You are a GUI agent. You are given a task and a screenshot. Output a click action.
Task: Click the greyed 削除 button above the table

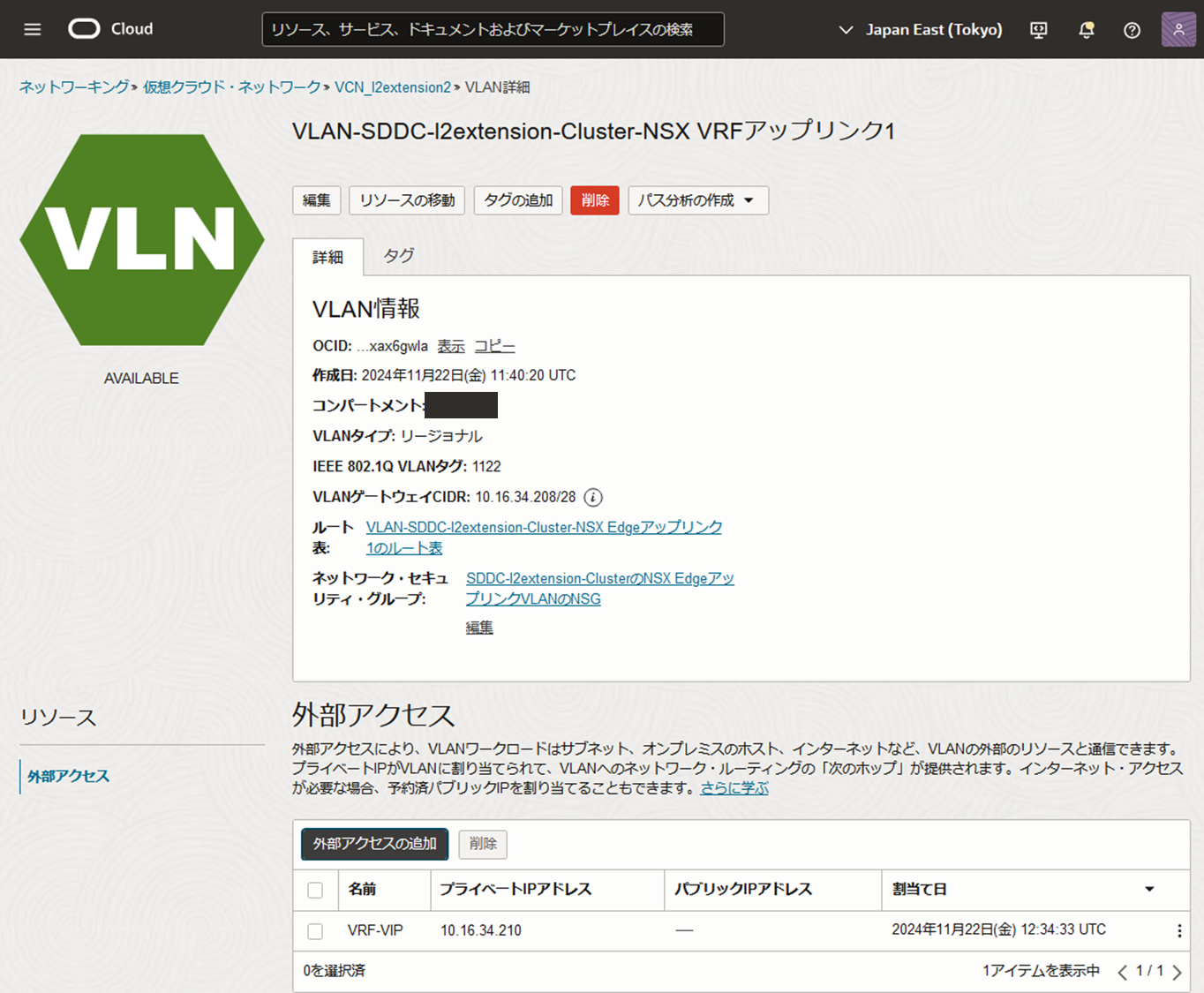coord(483,844)
